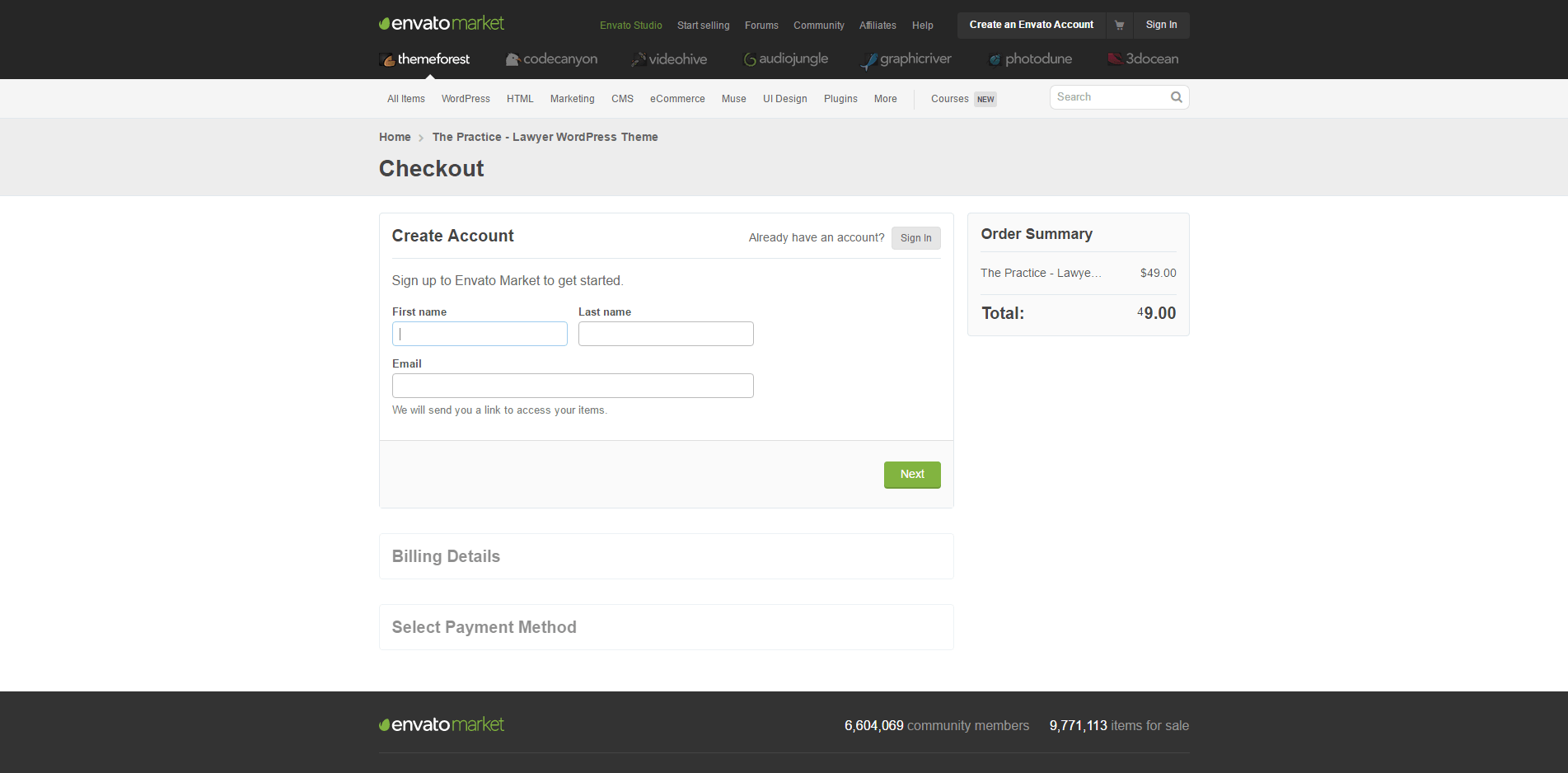Click the 9,771,113 items for sale text
This screenshot has height=773, width=1568.
[x=1119, y=726]
